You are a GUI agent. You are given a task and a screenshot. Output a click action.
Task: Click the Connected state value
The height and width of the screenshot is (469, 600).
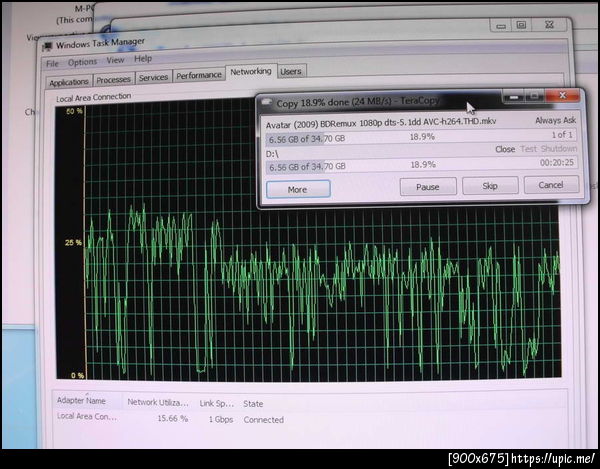[x=264, y=420]
